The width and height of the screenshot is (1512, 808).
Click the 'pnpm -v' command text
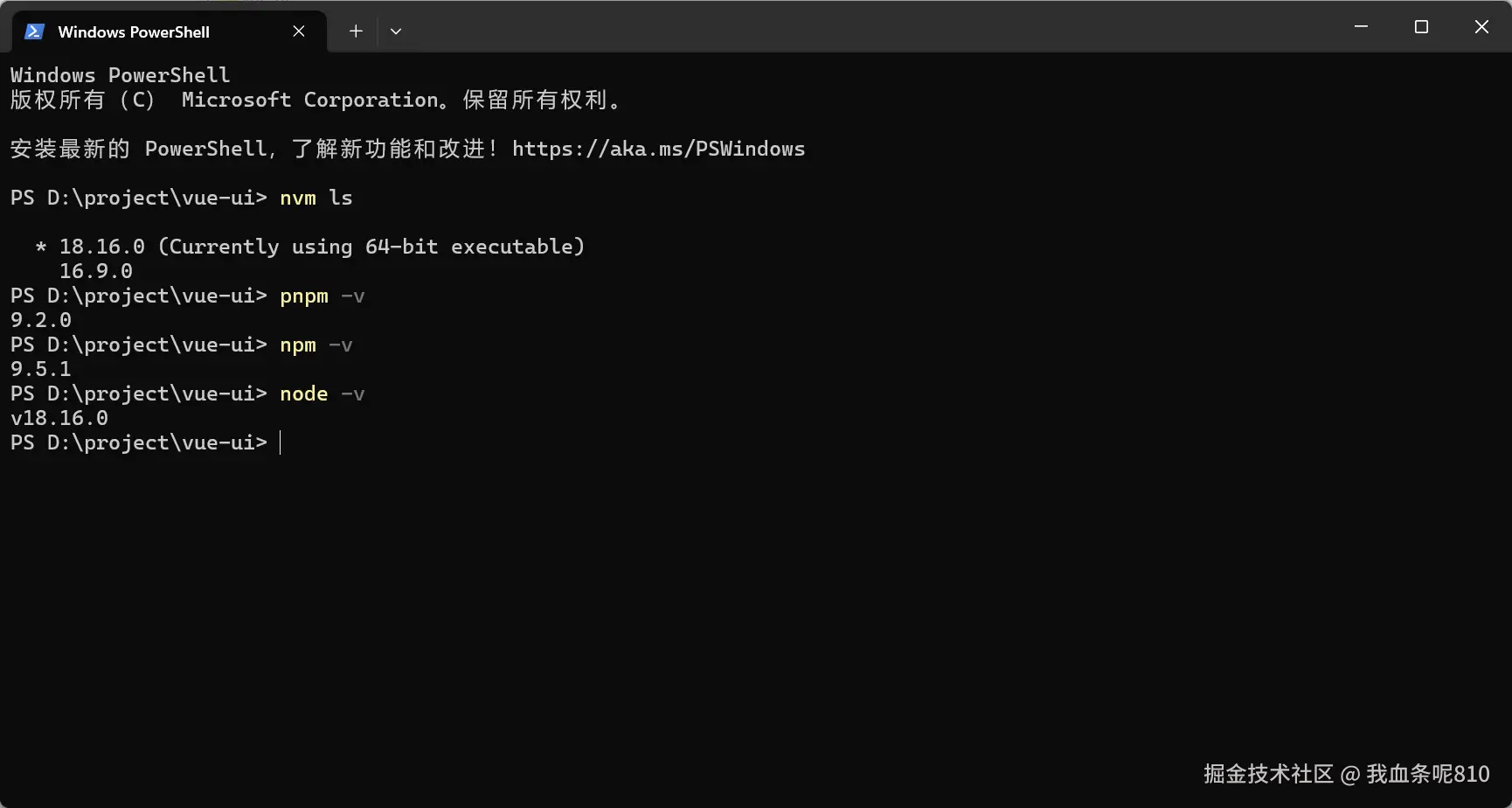(x=322, y=296)
